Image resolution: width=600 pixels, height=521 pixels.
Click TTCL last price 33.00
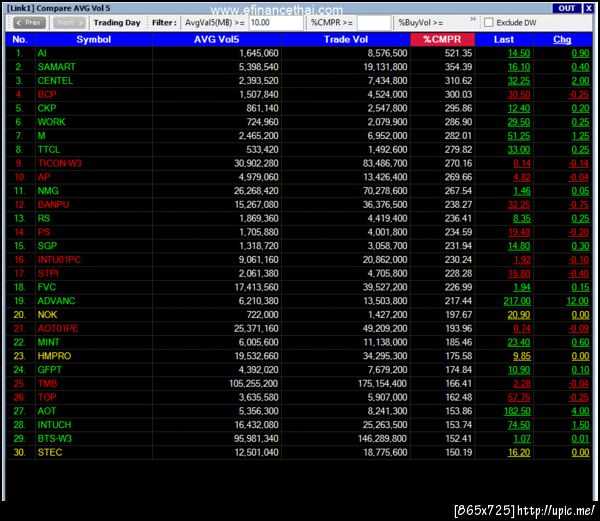pos(519,150)
